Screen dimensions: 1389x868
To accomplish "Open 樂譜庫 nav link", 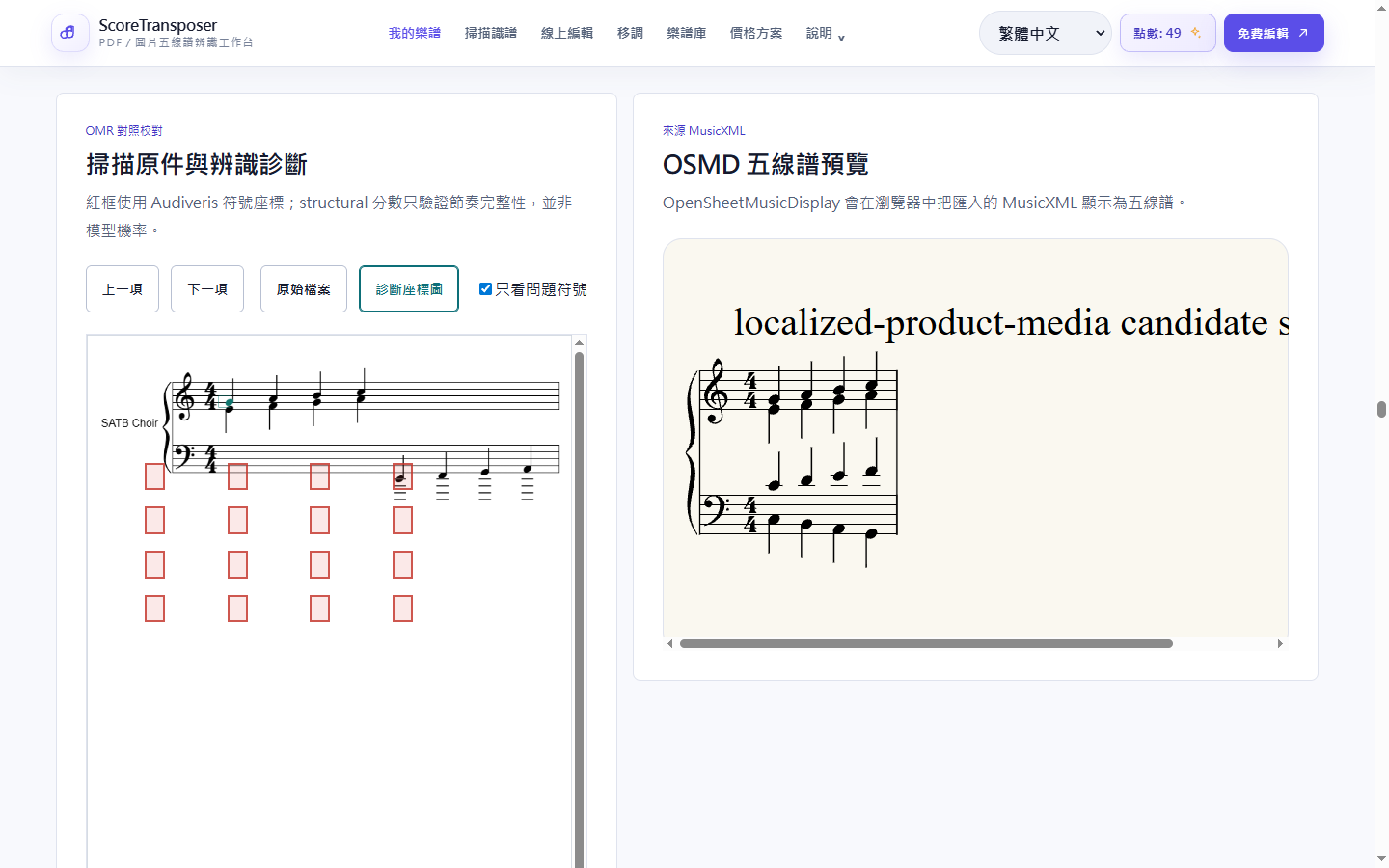I will pos(687,33).
